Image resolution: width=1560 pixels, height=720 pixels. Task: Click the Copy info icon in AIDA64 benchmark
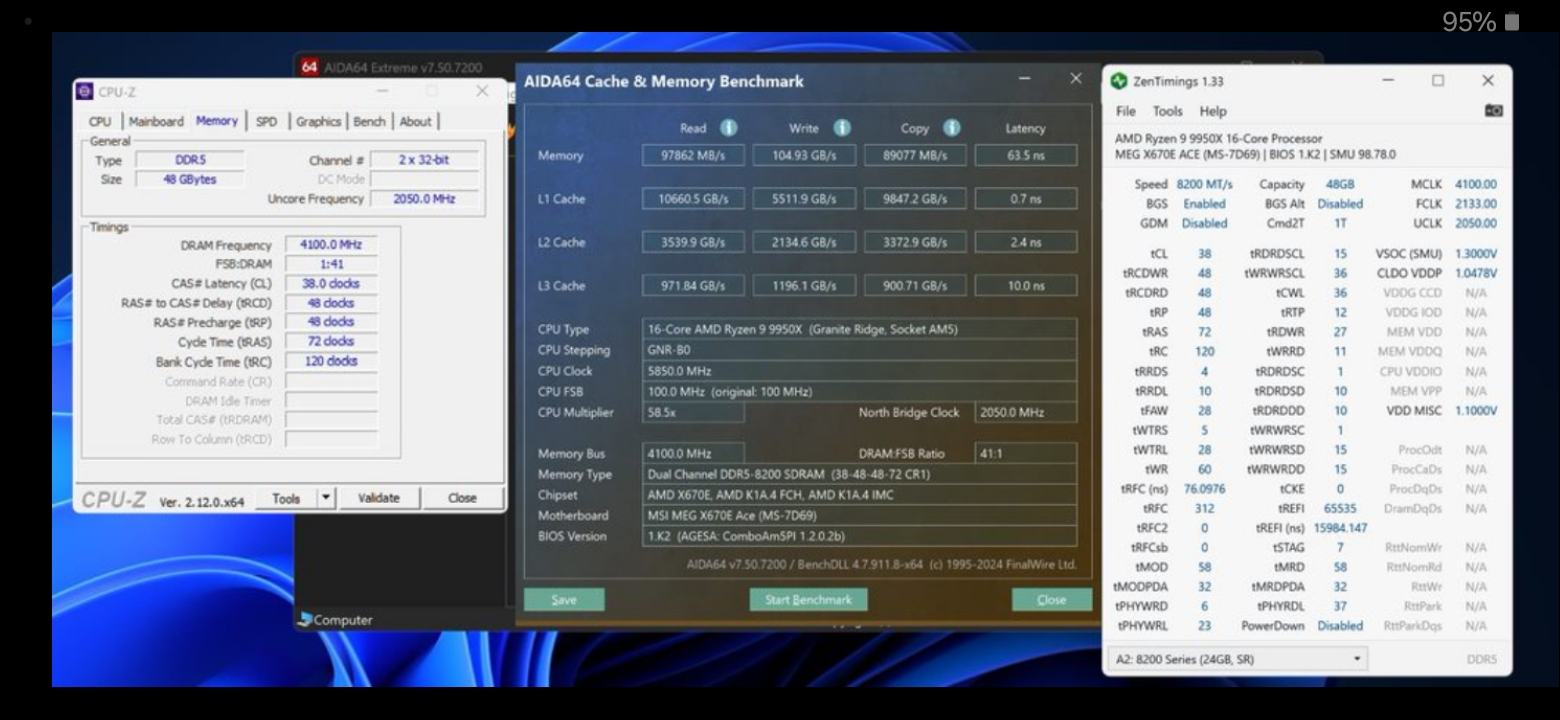951,128
